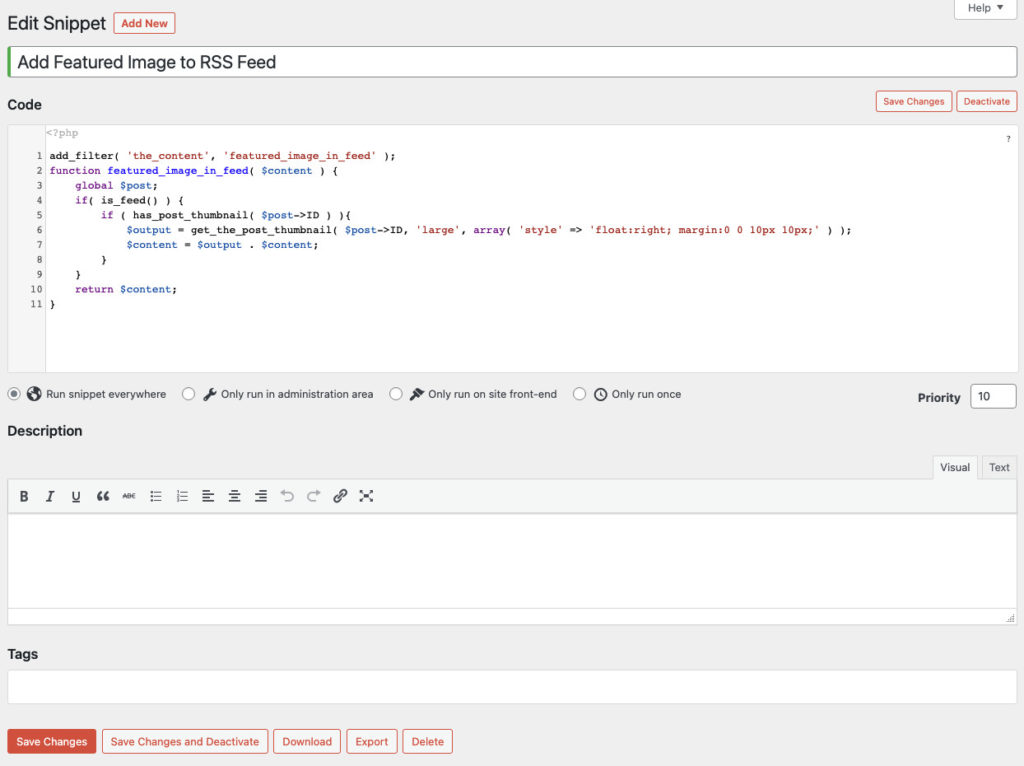The image size is (1024, 766).
Task: Toggle bold formatting in description editor
Action: click(x=24, y=496)
